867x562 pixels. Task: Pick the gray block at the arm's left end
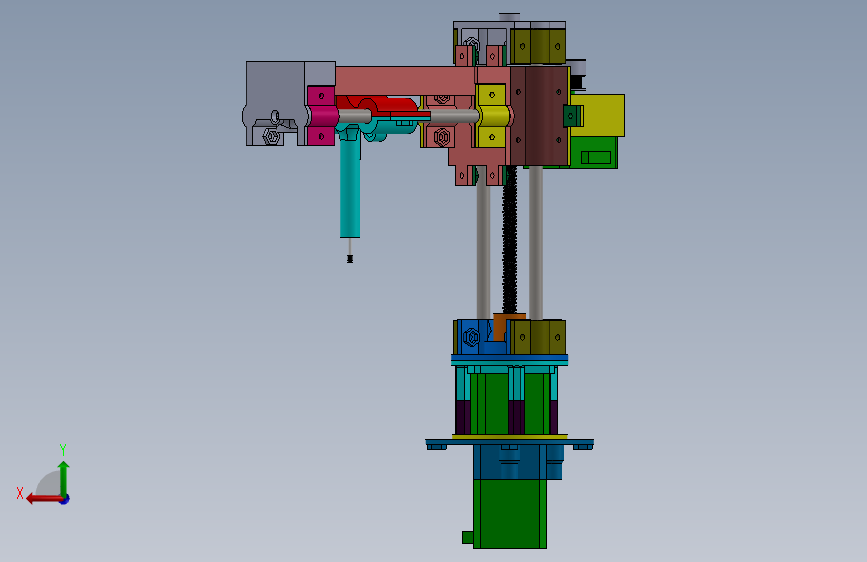[275, 103]
